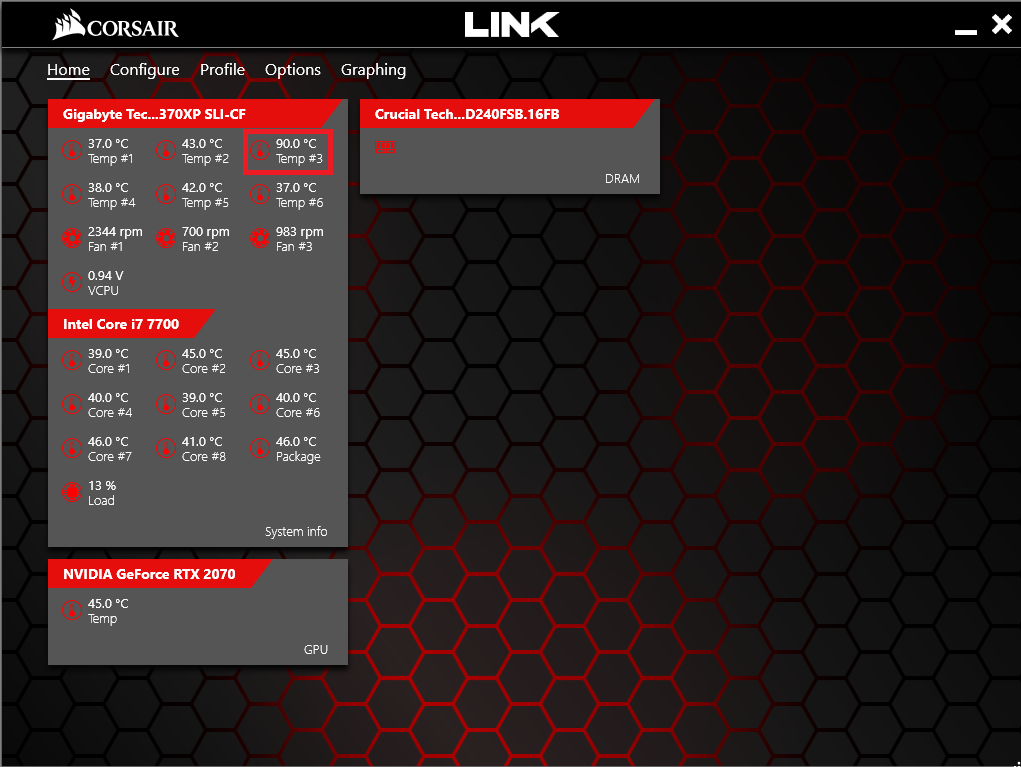Click the Core #3 thermometer icon
The height and width of the screenshot is (767, 1021).
pyautogui.click(x=259, y=361)
